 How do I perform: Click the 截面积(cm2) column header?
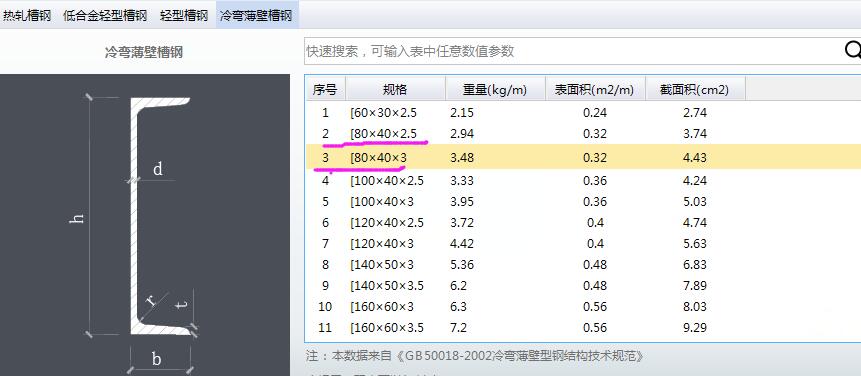tap(695, 89)
